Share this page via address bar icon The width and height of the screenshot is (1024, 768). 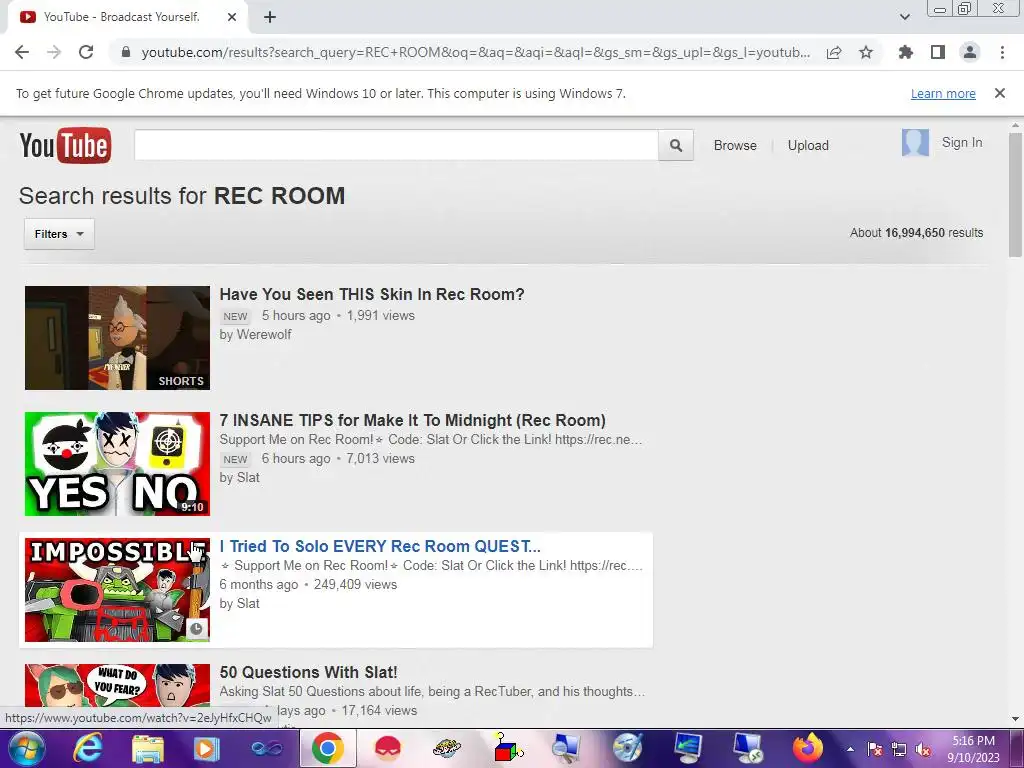[x=834, y=52]
